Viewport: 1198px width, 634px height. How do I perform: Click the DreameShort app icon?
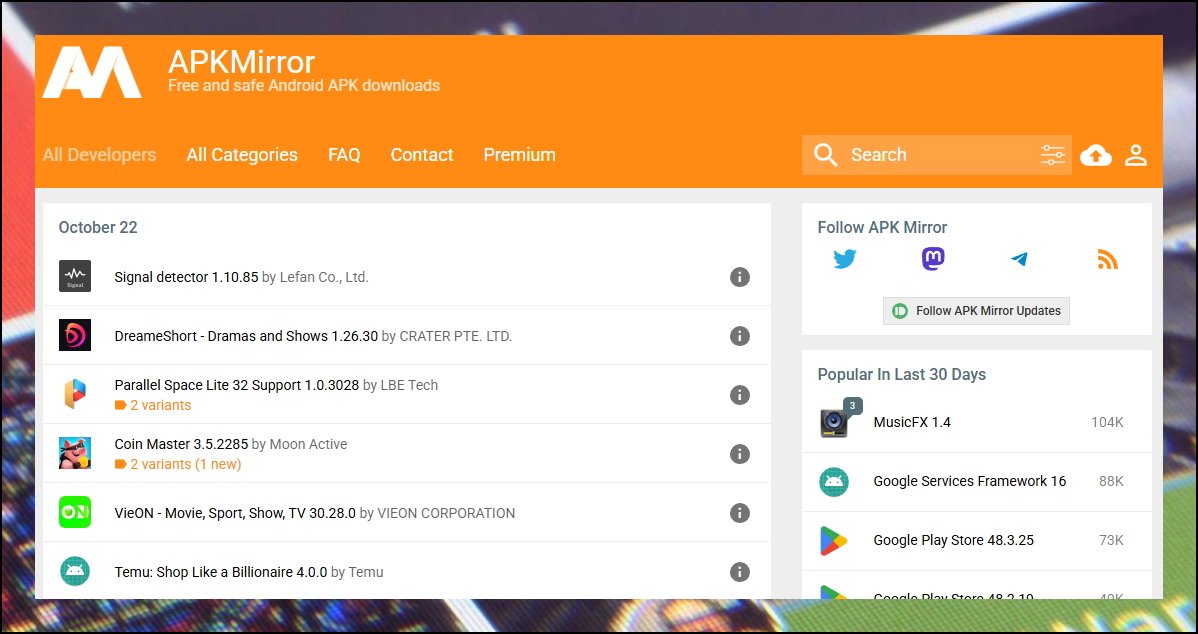(x=75, y=335)
